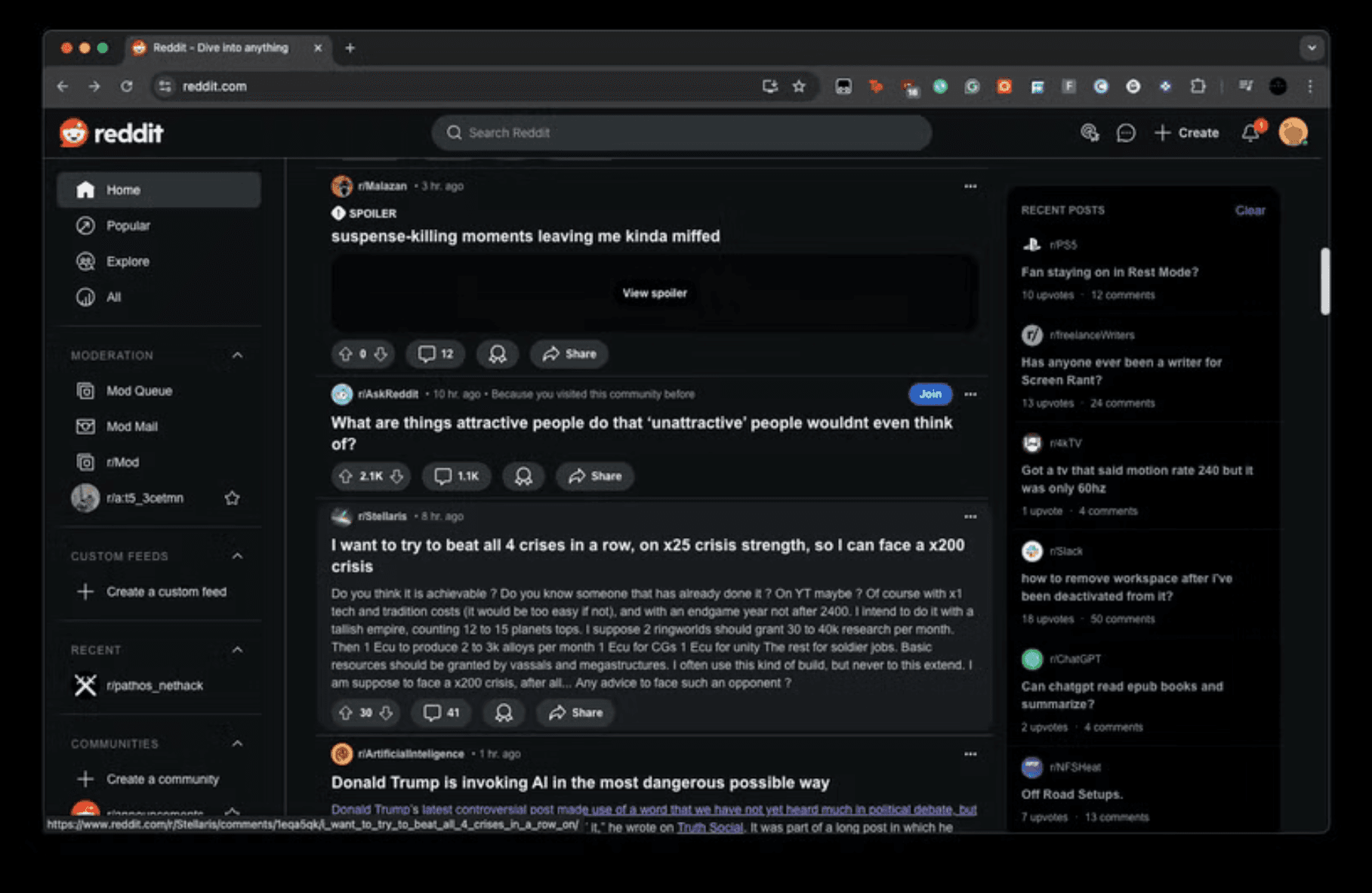Create a community
The width and height of the screenshot is (1372, 893).
(x=159, y=779)
